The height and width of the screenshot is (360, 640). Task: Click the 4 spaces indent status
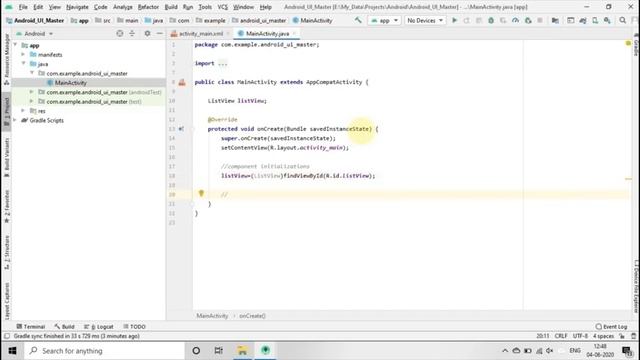point(603,336)
